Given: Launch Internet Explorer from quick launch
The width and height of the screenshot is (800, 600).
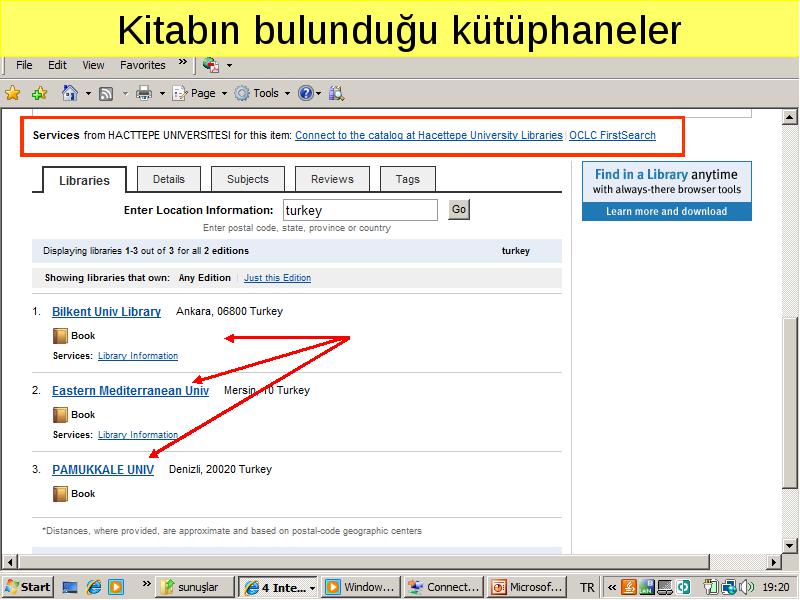Looking at the screenshot, I should (x=93, y=587).
